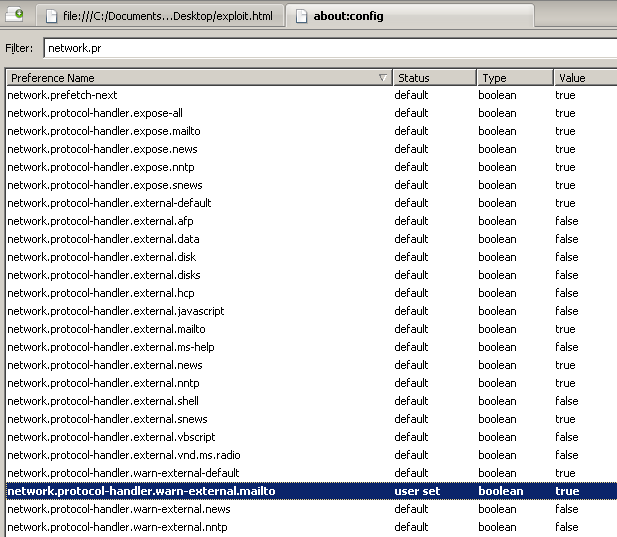
Task: Click the about:config tab page icon
Action: tap(301, 16)
